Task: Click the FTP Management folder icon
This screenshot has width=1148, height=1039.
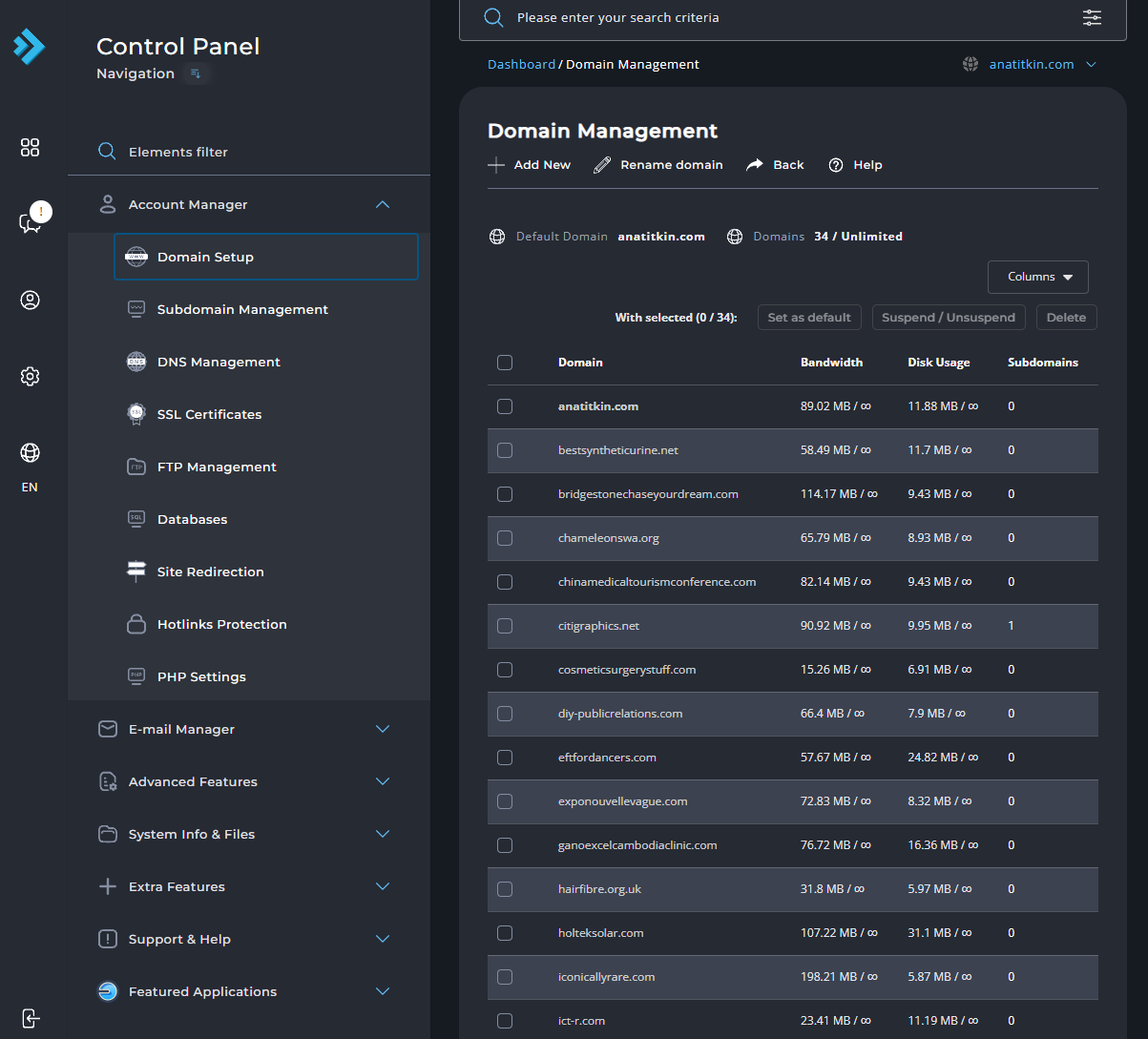Action: click(x=136, y=467)
